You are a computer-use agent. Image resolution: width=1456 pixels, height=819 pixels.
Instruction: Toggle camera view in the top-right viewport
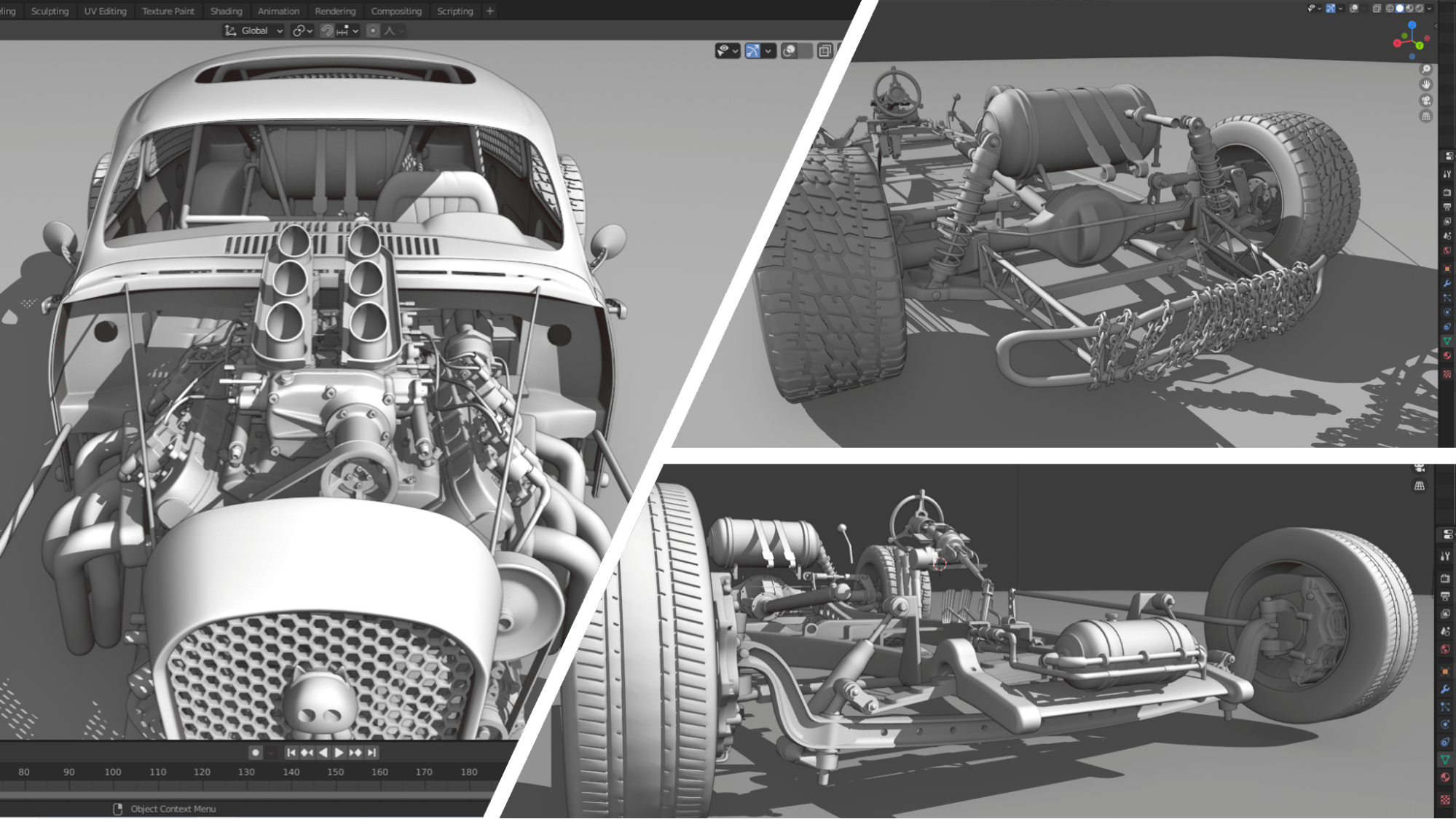[x=1426, y=100]
